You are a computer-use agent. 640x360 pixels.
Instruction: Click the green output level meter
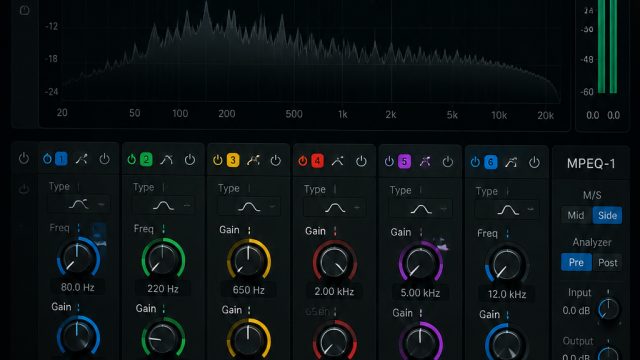(607, 47)
